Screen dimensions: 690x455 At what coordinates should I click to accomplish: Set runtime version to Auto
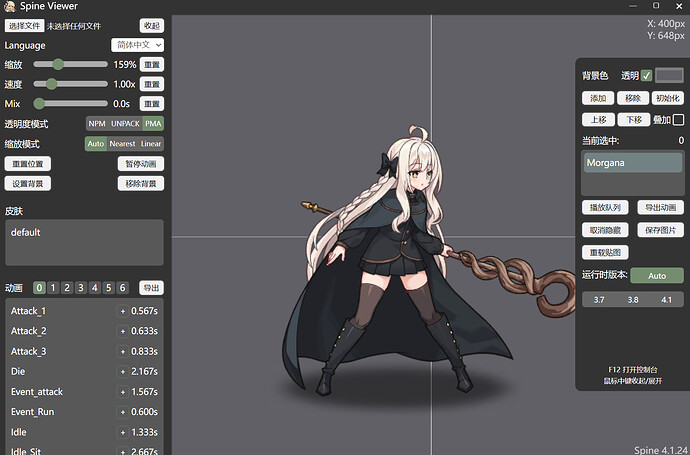pos(657,276)
